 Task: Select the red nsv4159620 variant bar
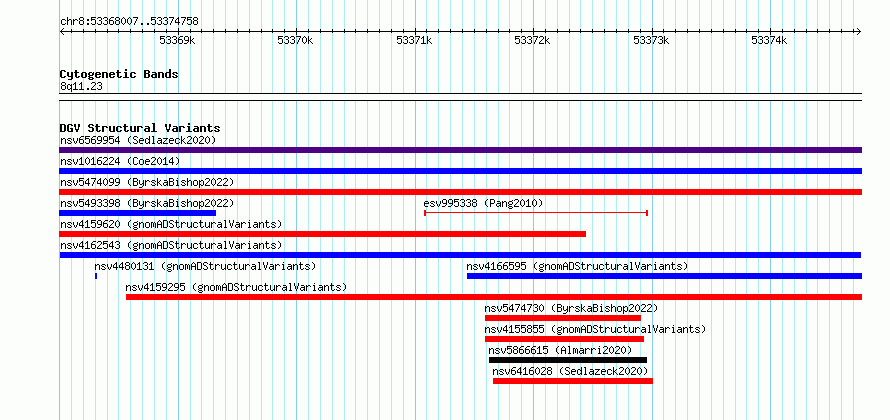click(x=322, y=234)
